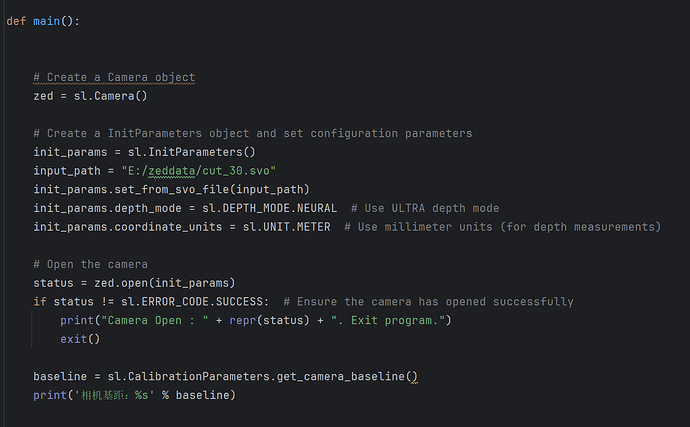Click the 'def' keyword before main

click(x=16, y=21)
